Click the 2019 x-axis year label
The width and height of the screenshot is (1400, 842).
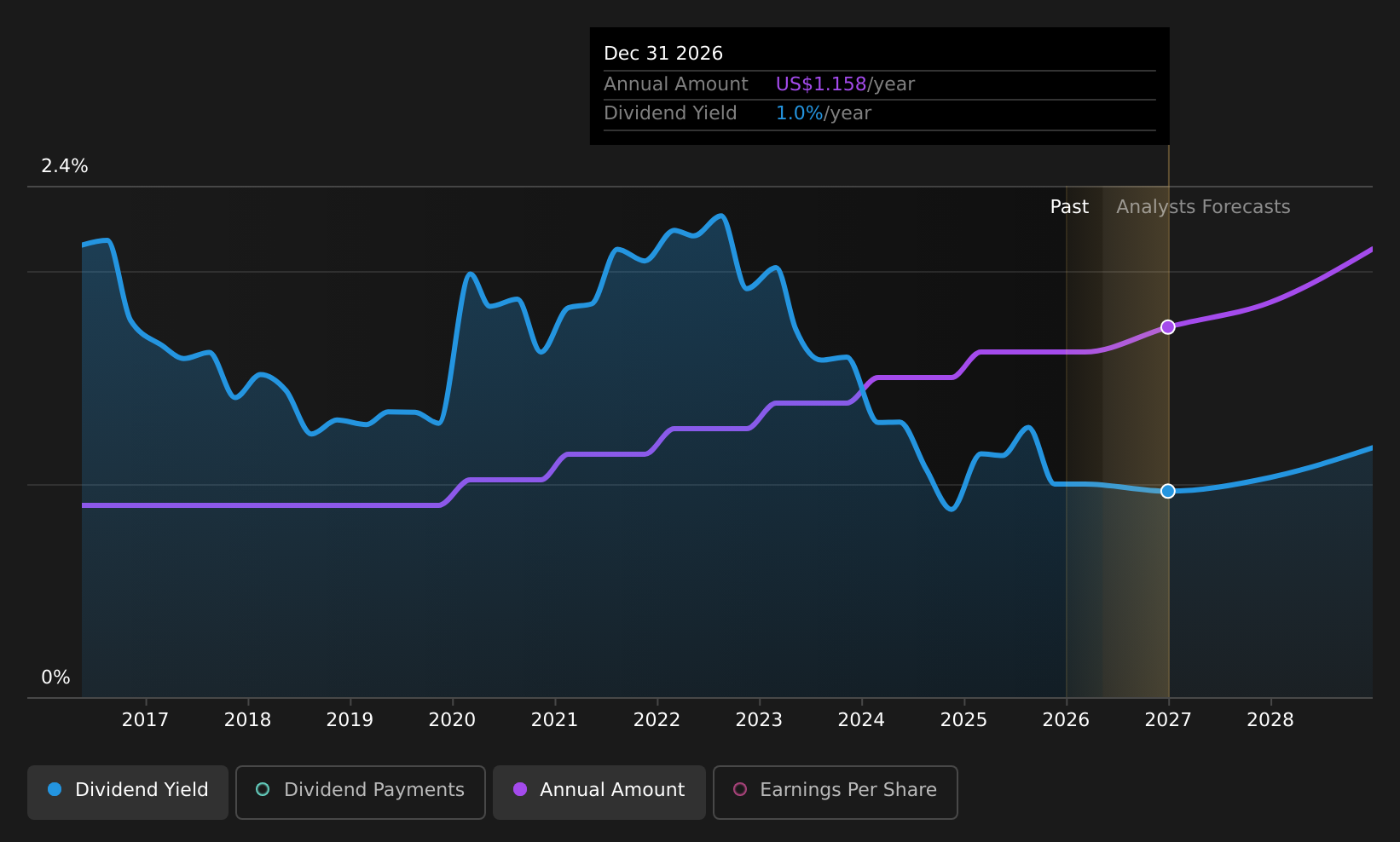pyautogui.click(x=350, y=720)
